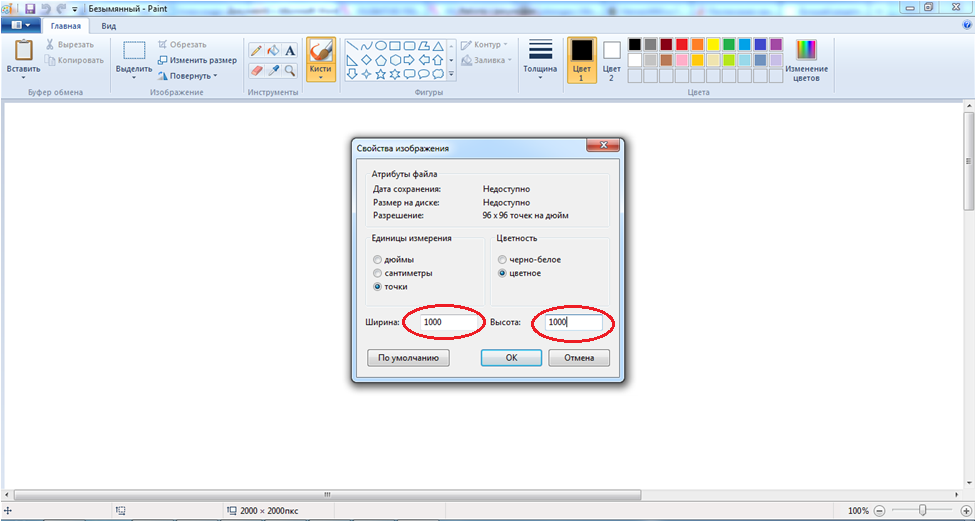Open the Вставить dropdown arrow
The height and width of the screenshot is (521, 976).
click(24, 77)
